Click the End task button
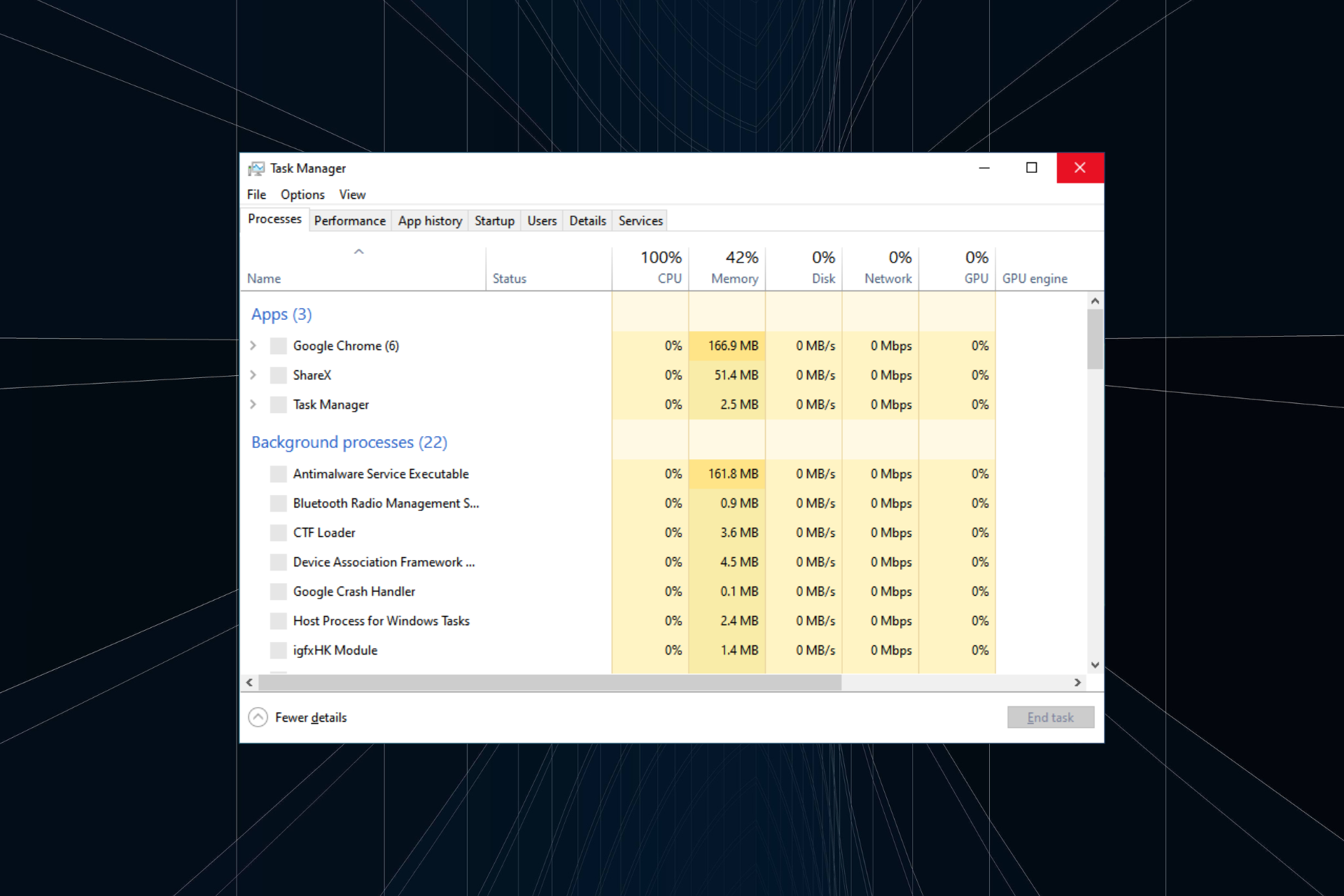Image resolution: width=1344 pixels, height=896 pixels. point(1050,717)
